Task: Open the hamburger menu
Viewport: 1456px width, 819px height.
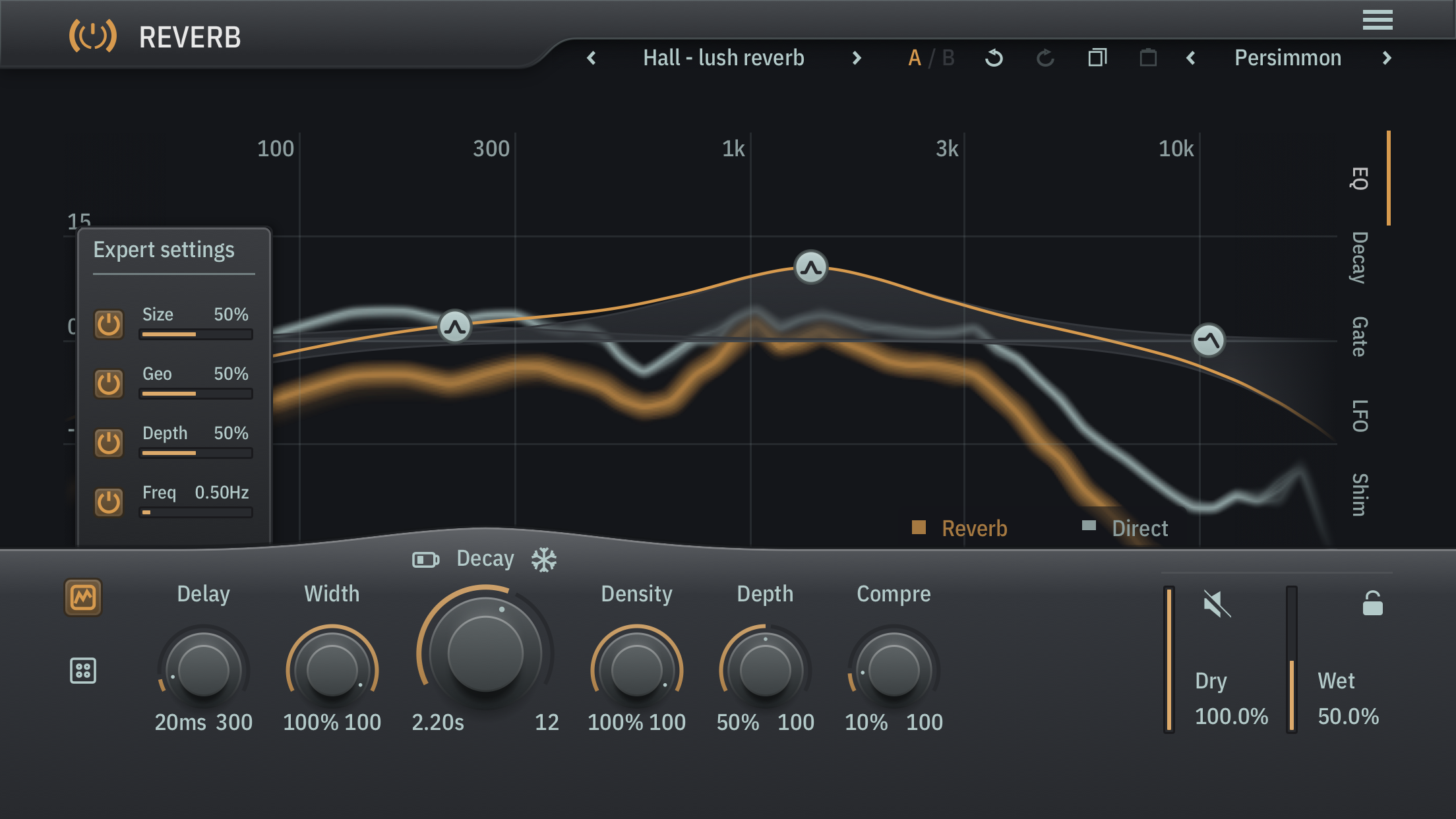Action: [1378, 20]
